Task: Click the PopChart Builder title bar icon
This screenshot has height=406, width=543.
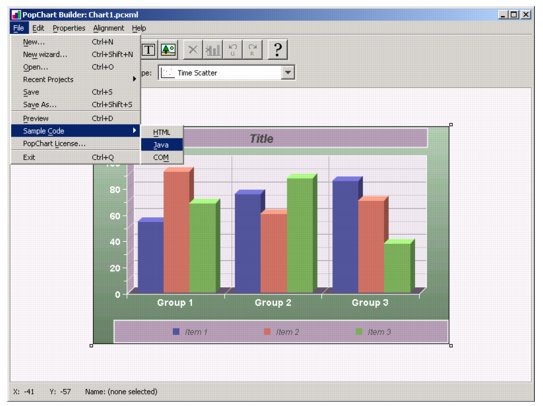Action: [16, 15]
